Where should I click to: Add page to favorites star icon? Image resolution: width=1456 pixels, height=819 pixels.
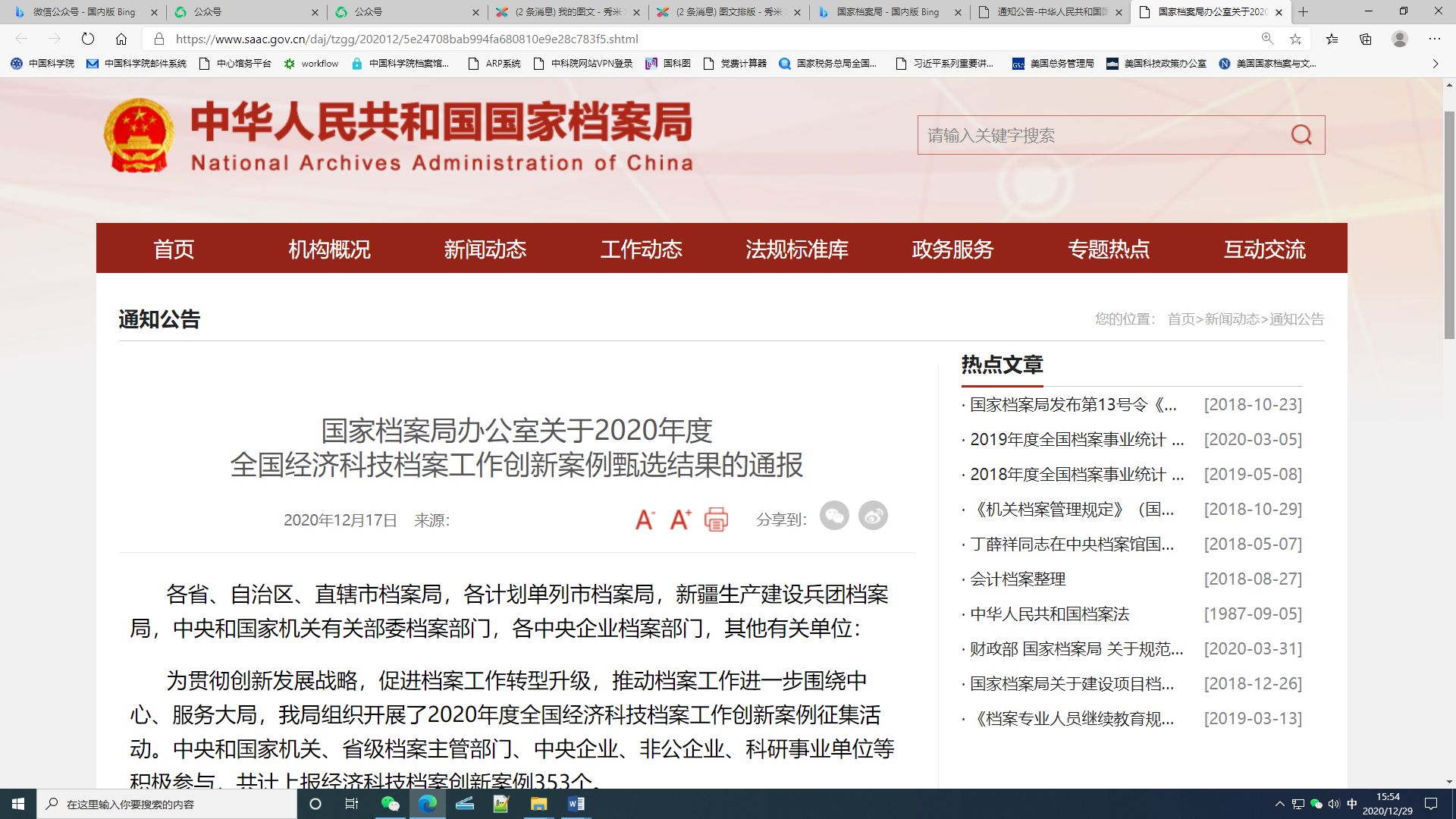pos(1295,39)
